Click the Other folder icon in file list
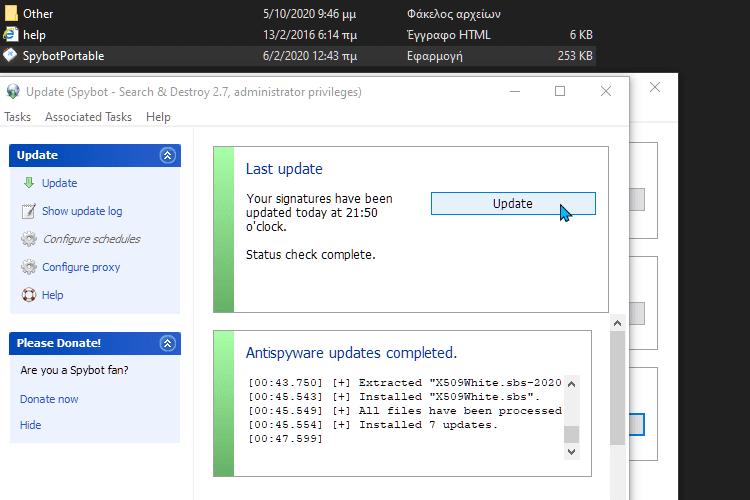The width and height of the screenshot is (750, 500). click(x=11, y=13)
